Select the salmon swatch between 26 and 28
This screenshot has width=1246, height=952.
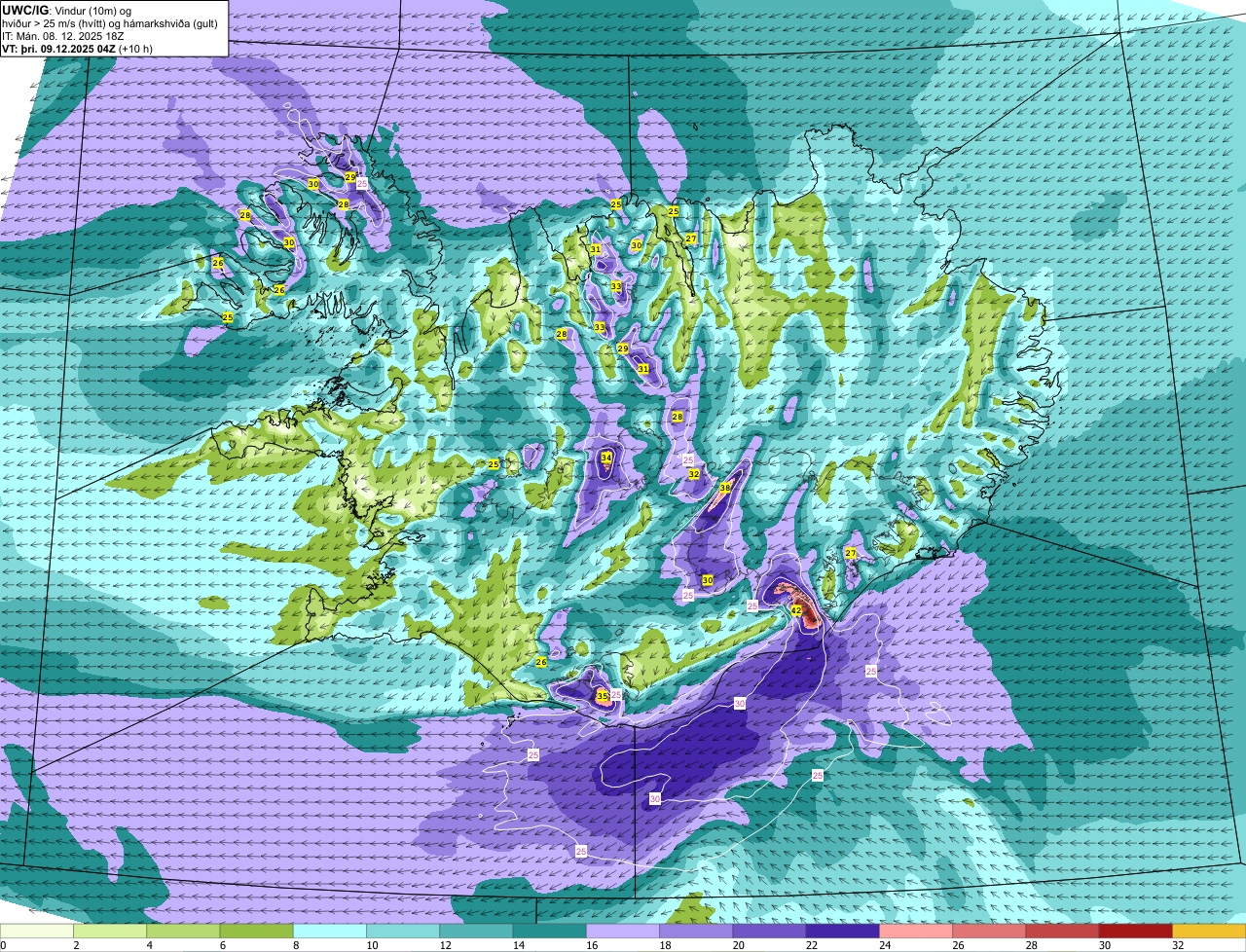click(989, 931)
